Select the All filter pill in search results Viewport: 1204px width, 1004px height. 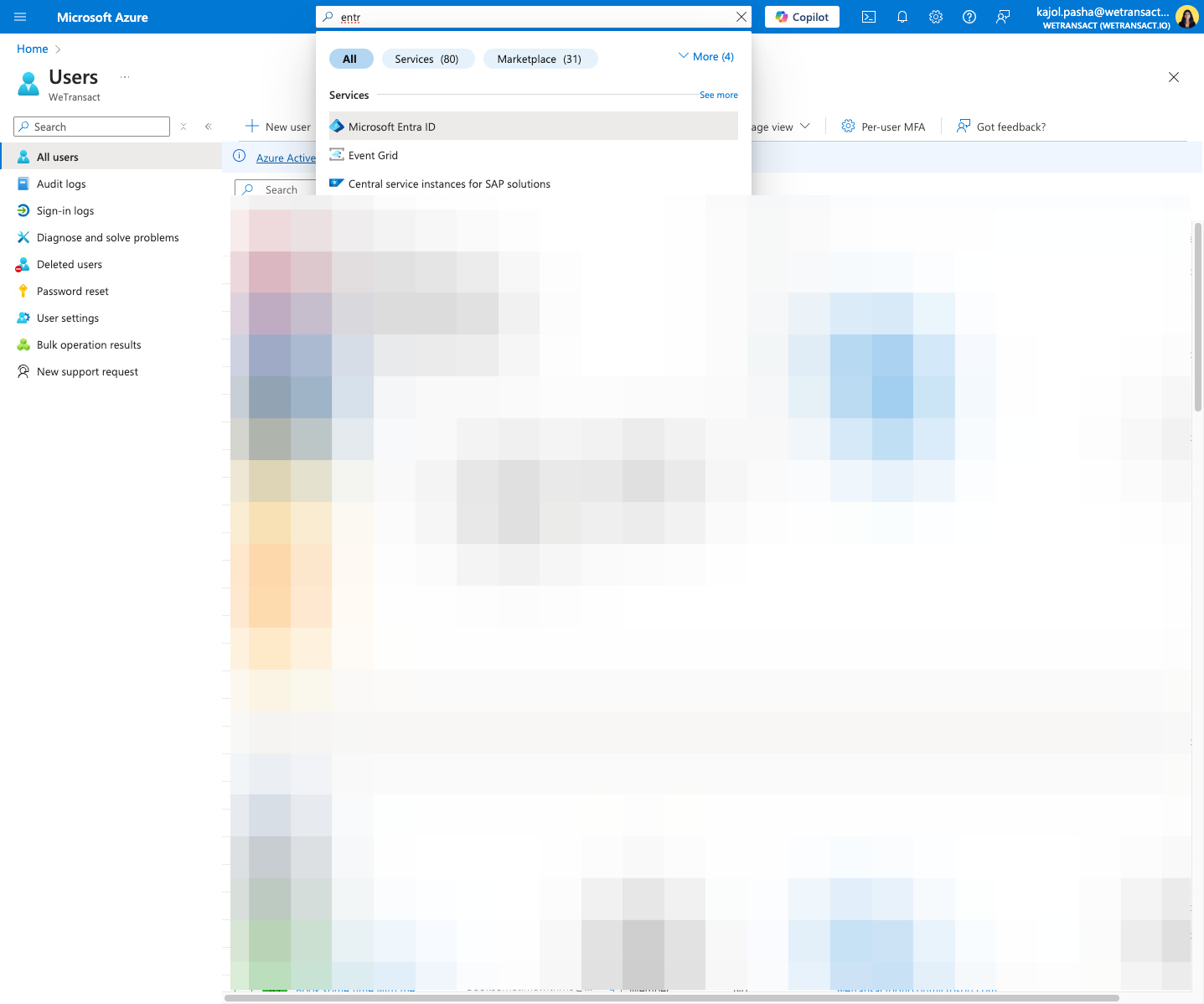pyautogui.click(x=350, y=59)
